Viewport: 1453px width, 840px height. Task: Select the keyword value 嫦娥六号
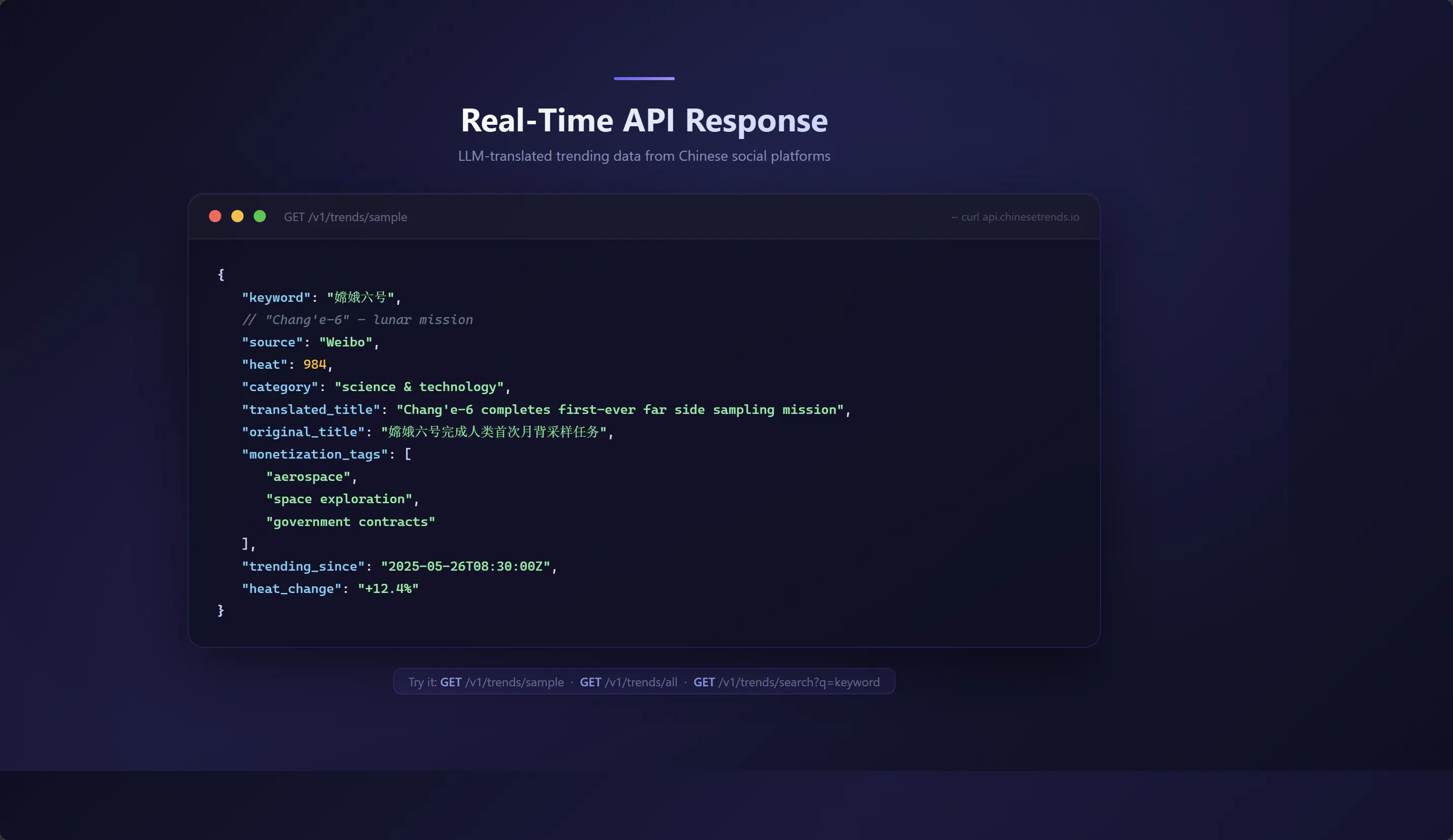pyautogui.click(x=361, y=297)
